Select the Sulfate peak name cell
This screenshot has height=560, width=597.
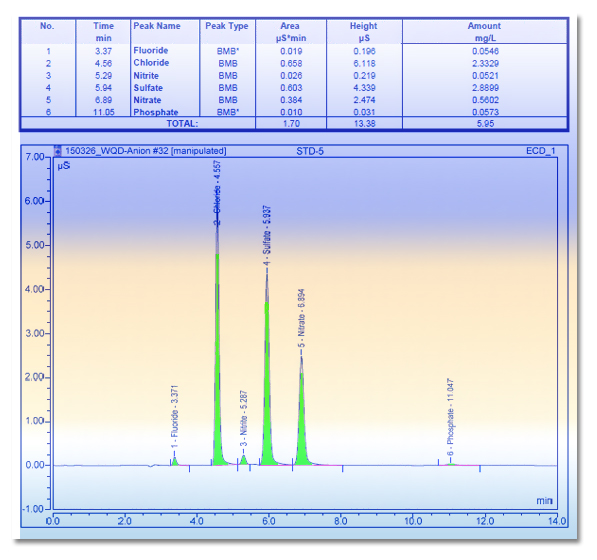point(148,88)
